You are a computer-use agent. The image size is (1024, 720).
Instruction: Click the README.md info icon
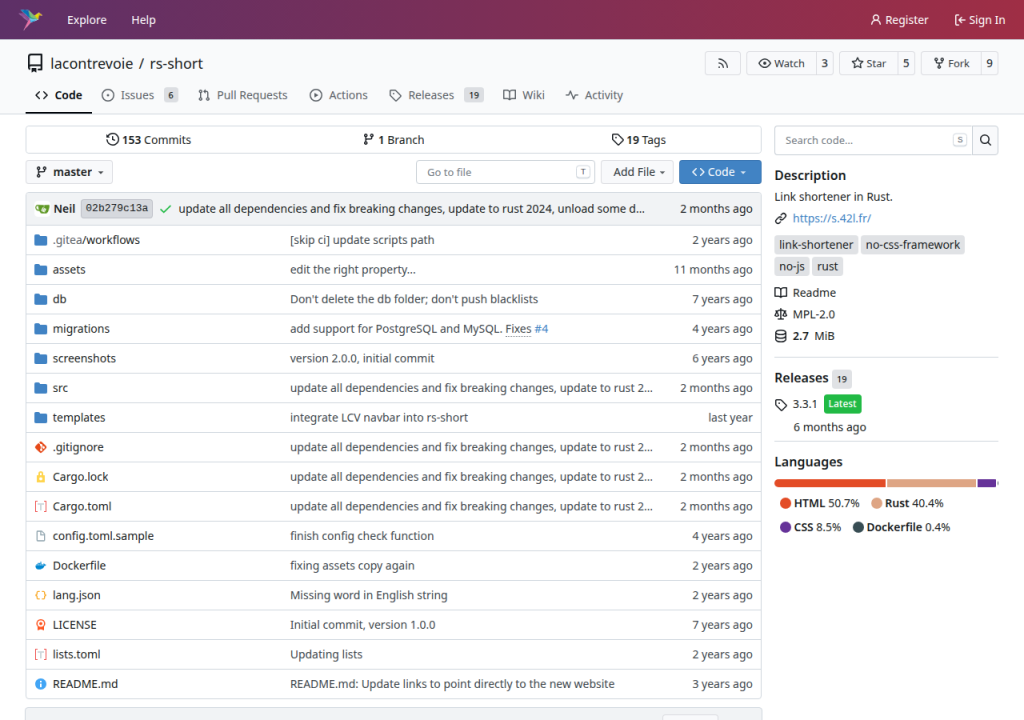[x=40, y=684]
